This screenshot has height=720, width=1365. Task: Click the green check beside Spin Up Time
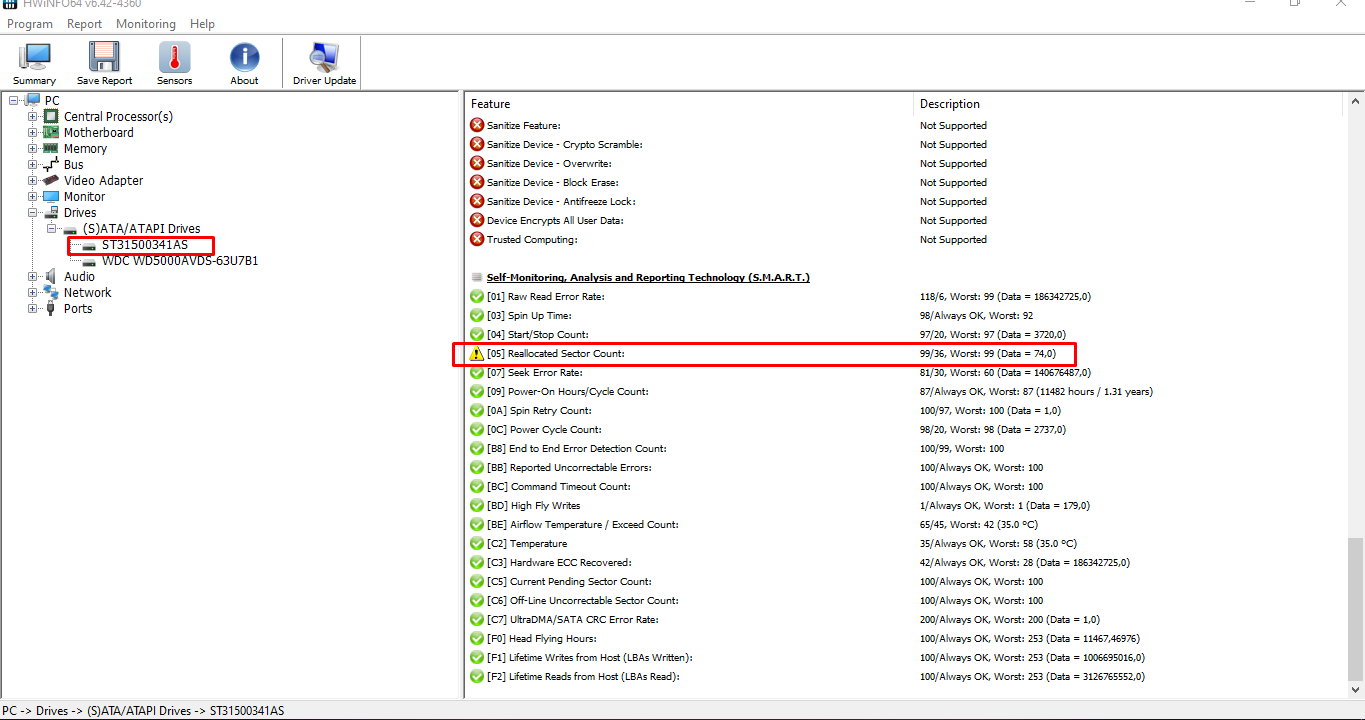pos(477,315)
